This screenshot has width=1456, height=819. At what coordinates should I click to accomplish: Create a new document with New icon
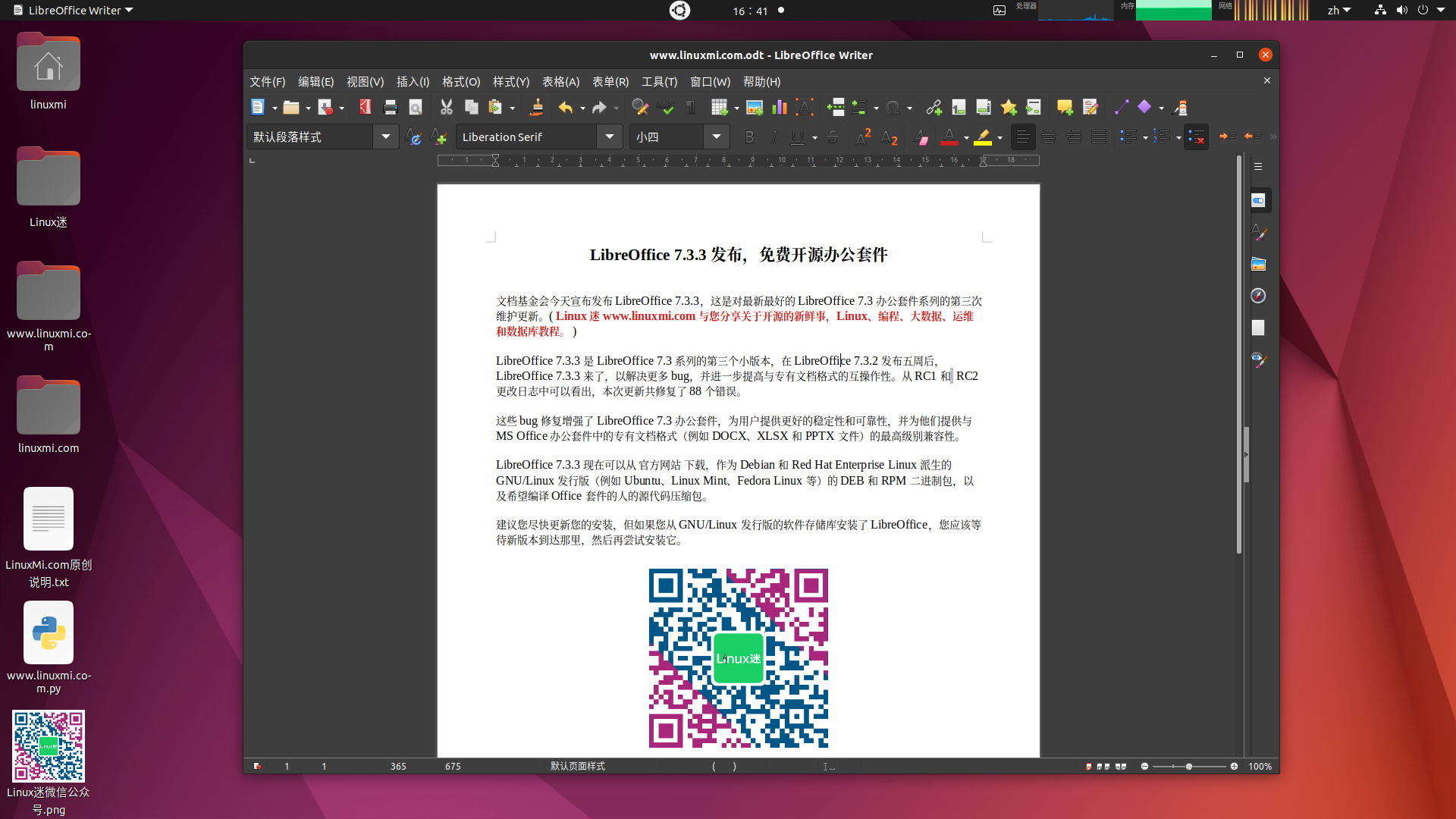(x=258, y=108)
